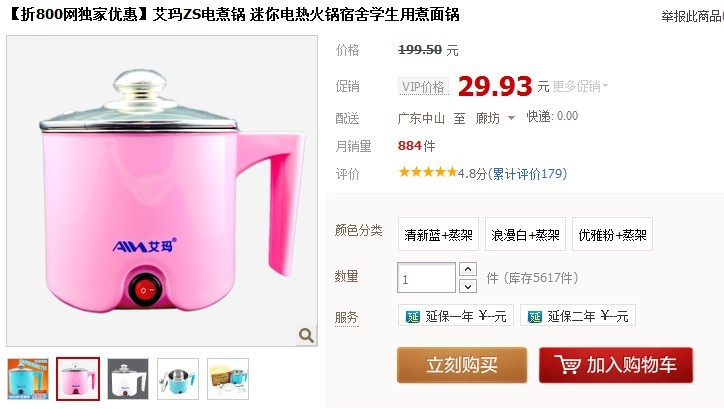Click the 延保二年 warranty badge icon
724x409 pixels.
pyautogui.click(x=534, y=317)
